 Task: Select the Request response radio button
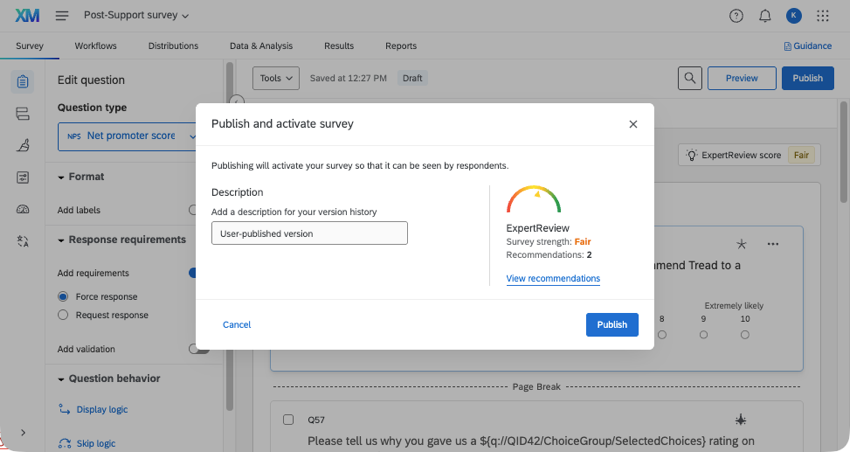pos(63,315)
